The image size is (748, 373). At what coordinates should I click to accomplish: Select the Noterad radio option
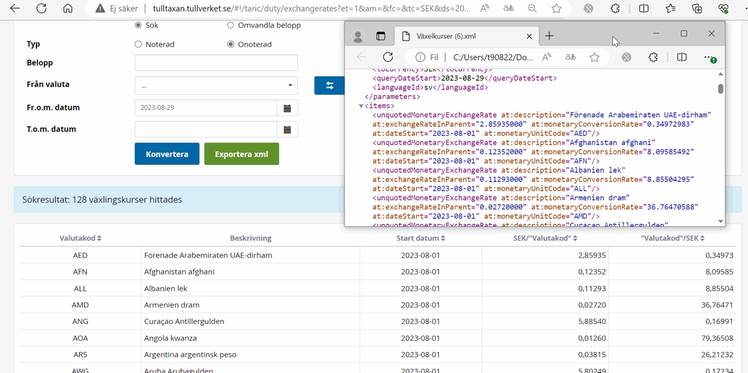click(x=138, y=44)
